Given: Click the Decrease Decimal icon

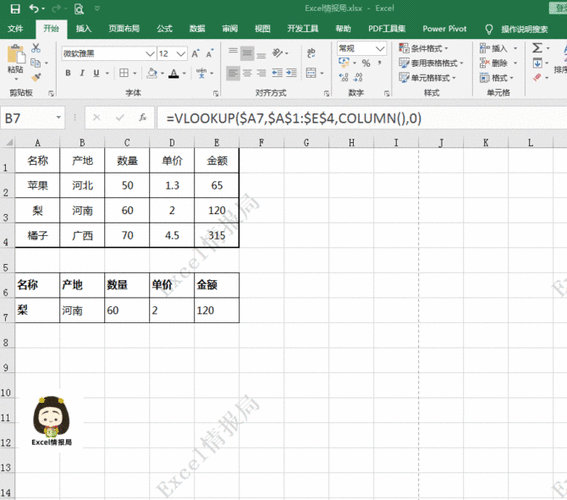Looking at the screenshot, I should (x=358, y=77).
